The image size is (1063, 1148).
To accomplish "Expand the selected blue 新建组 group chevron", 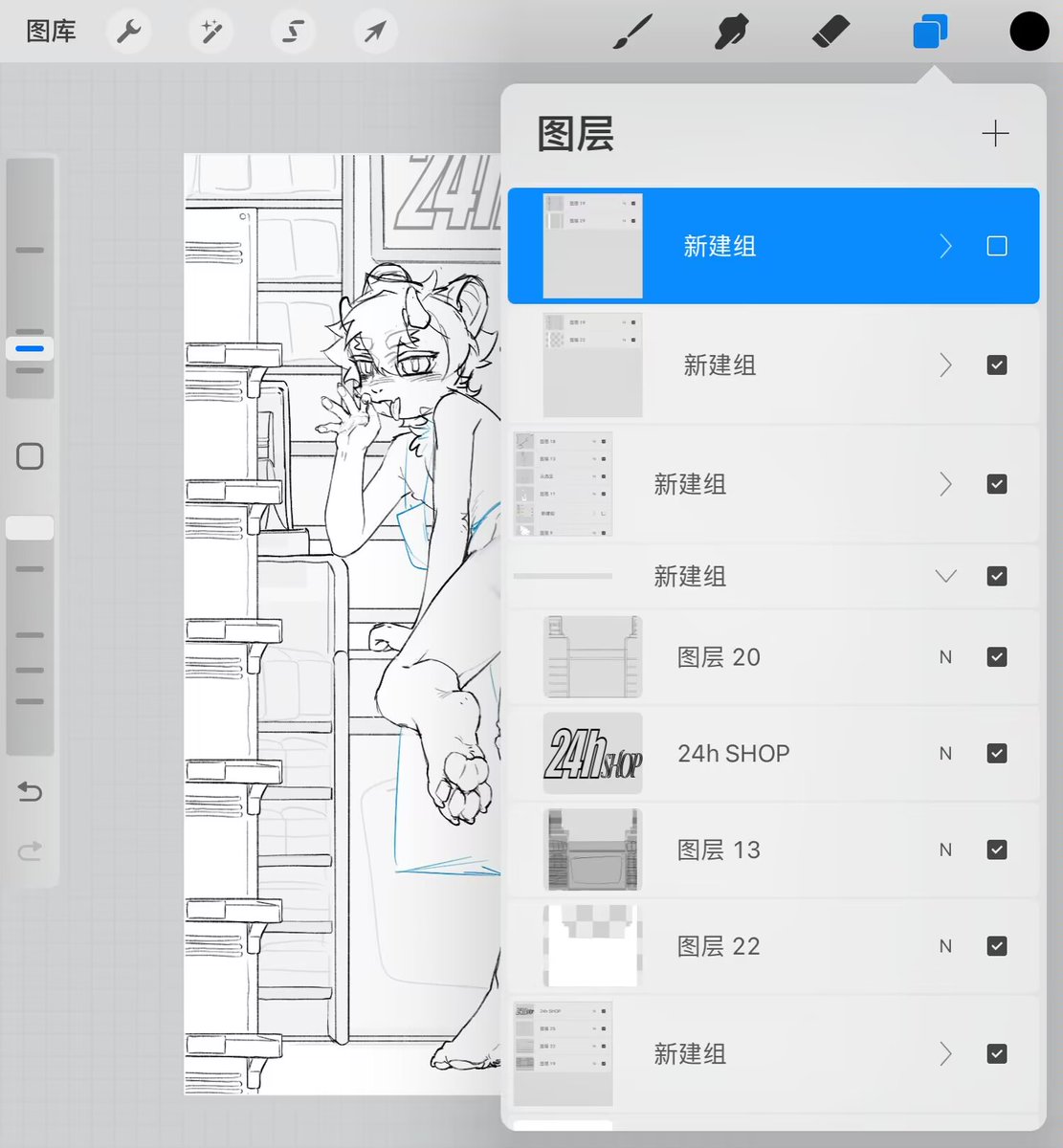I will point(945,247).
